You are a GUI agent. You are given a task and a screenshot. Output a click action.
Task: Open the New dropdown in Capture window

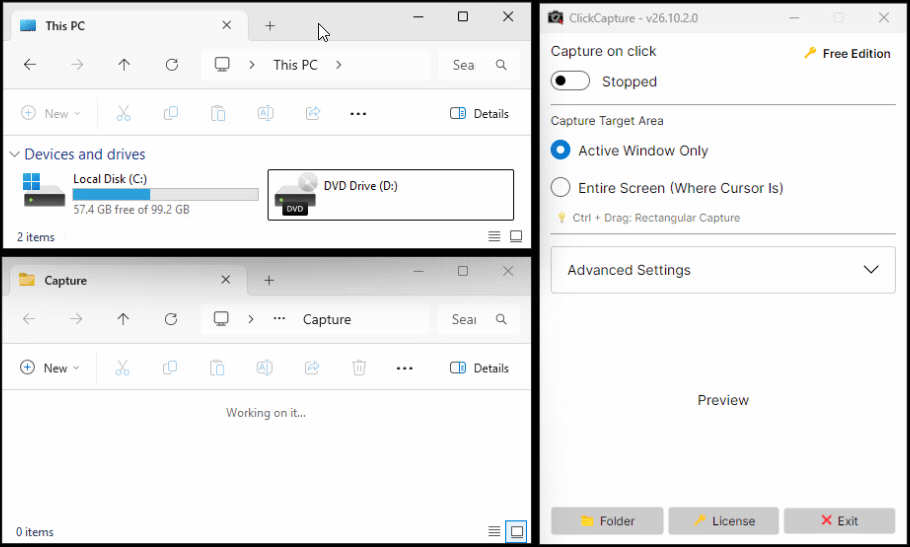[x=50, y=368]
